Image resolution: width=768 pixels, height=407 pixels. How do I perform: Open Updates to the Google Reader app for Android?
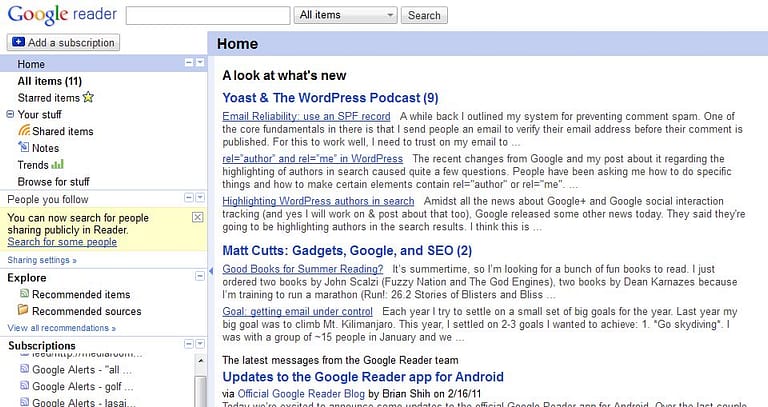coord(363,377)
